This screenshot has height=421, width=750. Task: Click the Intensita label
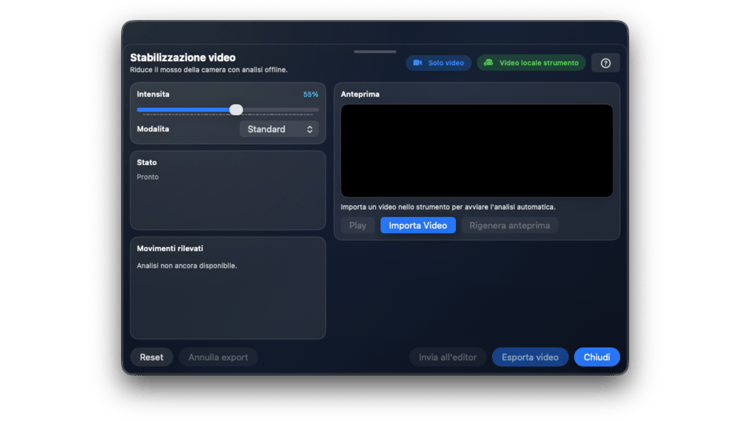pos(153,94)
